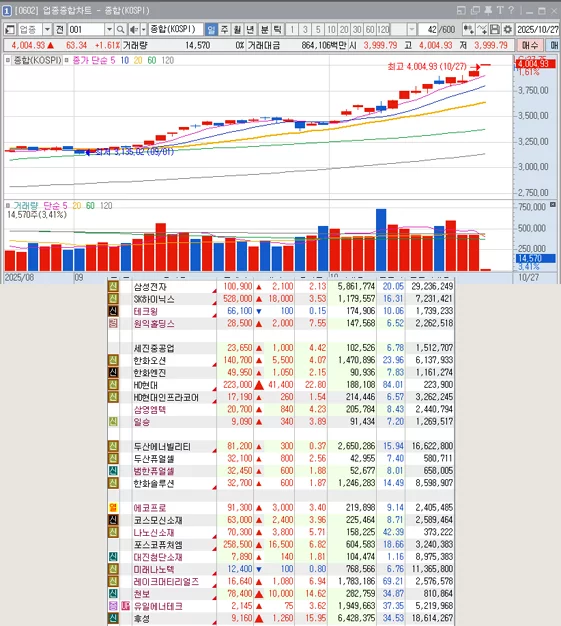Image resolution: width=561 pixels, height=626 pixels.
Task: Click the pin window icon in title bar
Action: click(488, 11)
